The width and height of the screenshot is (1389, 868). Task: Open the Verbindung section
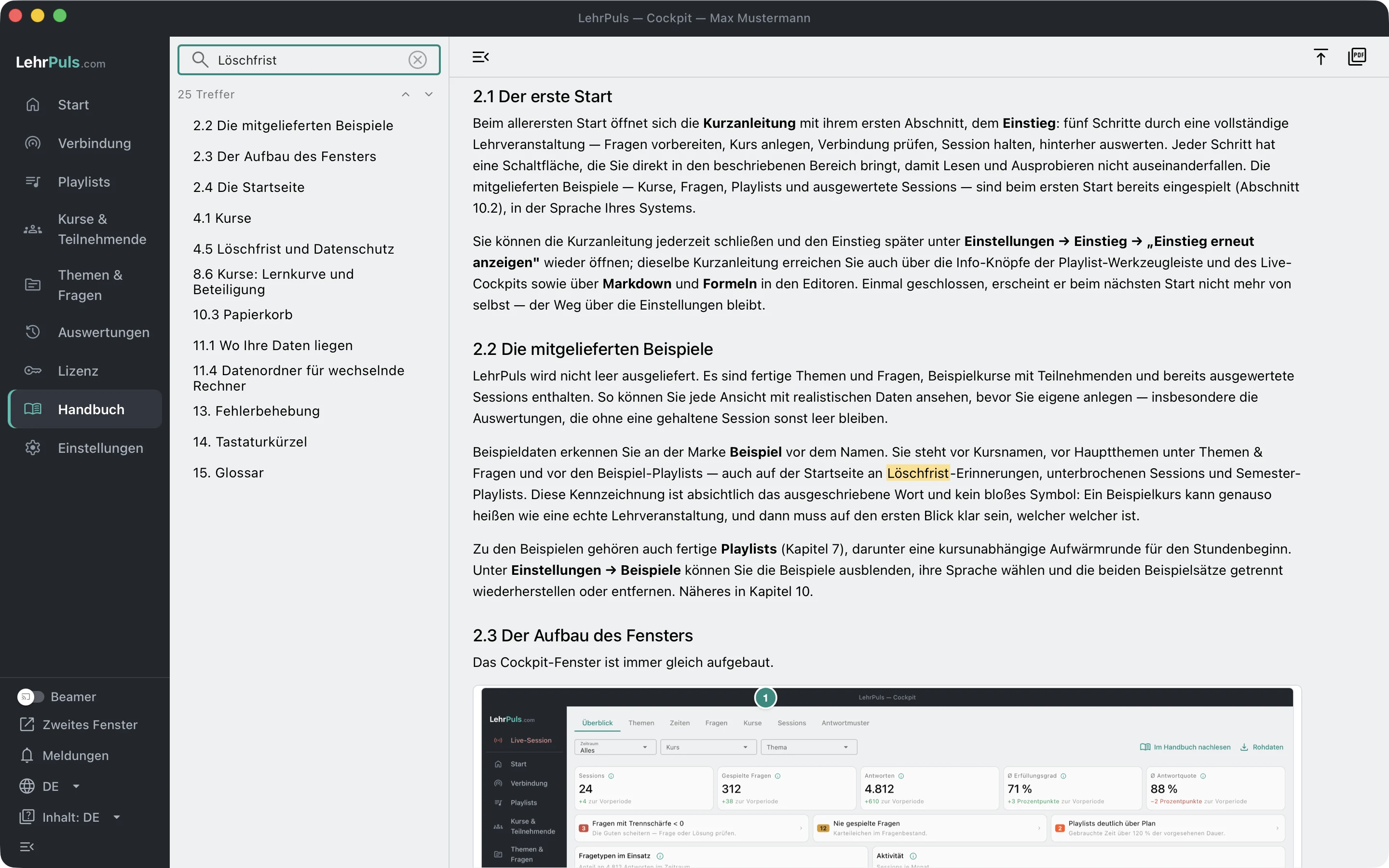click(x=85, y=143)
